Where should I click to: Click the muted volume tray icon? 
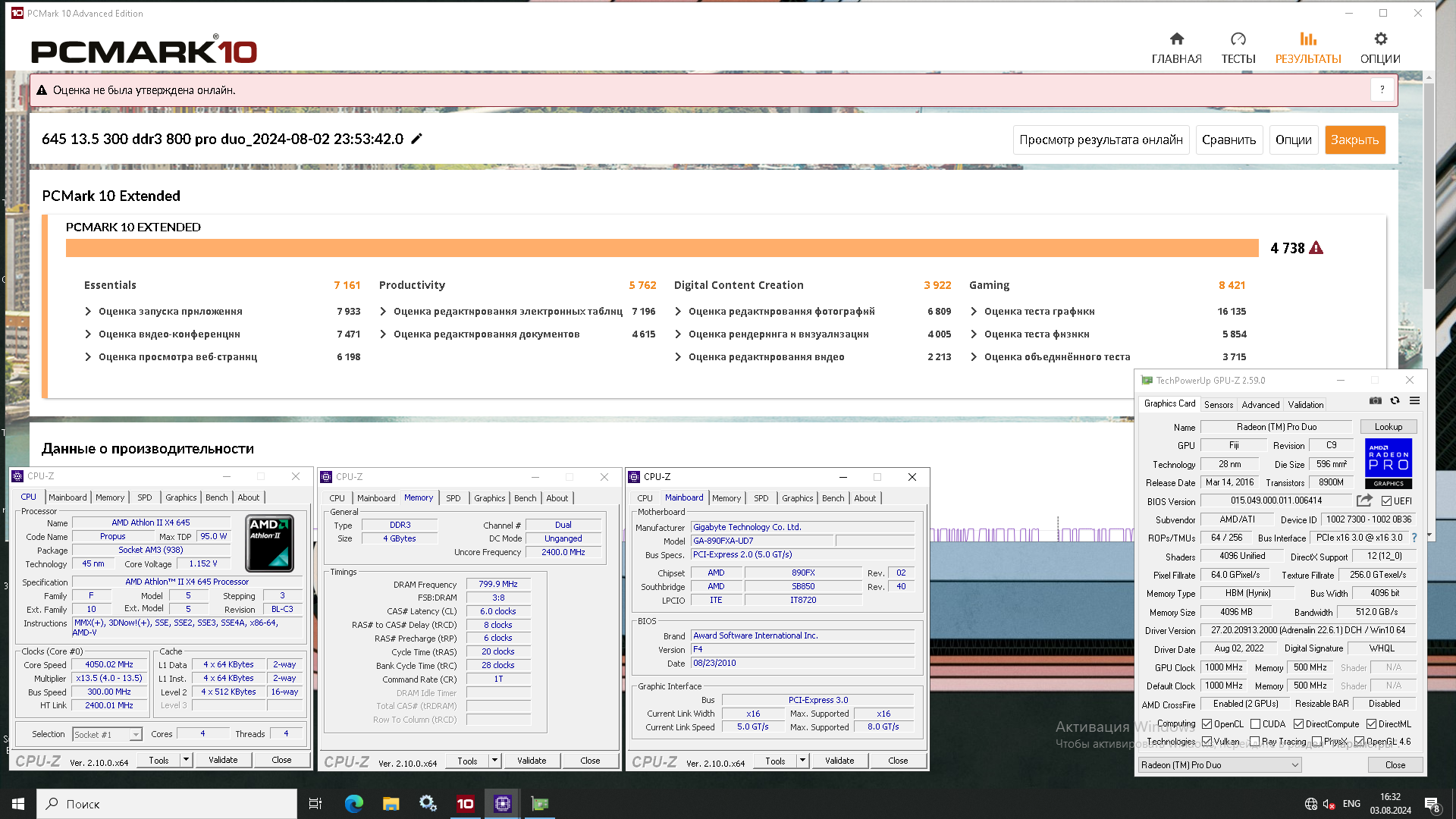(1329, 804)
